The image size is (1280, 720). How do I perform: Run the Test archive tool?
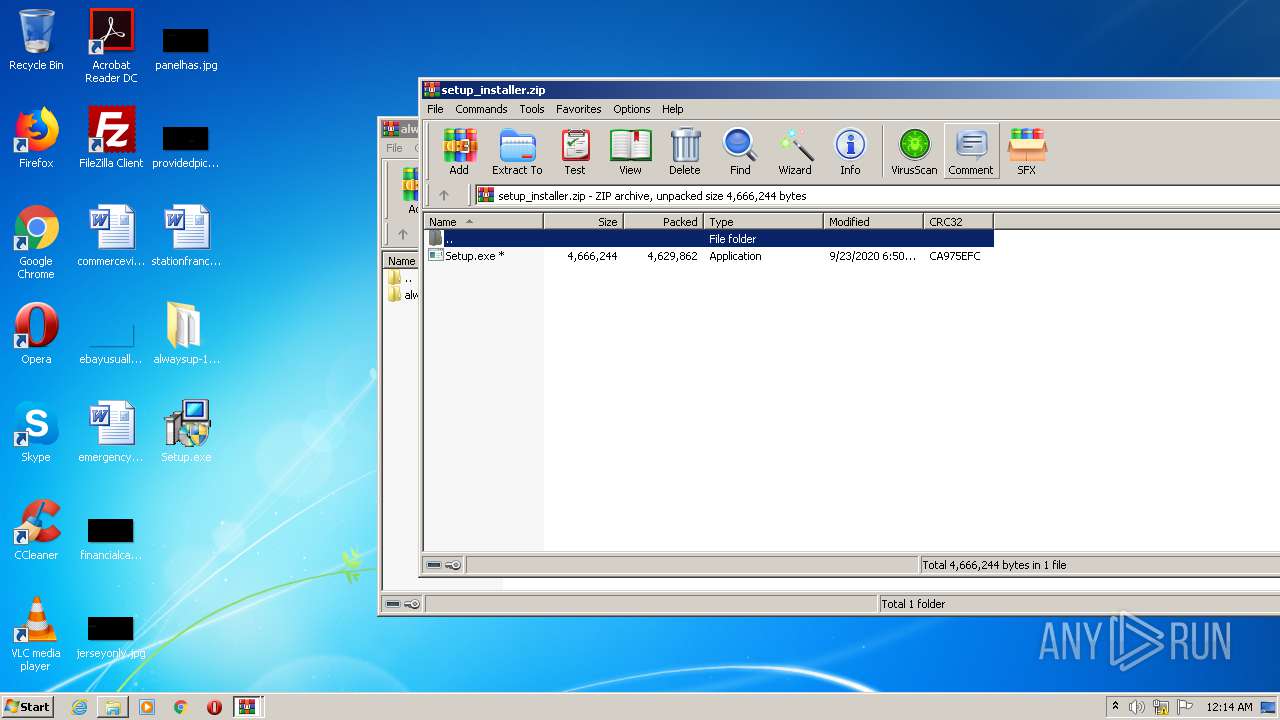point(575,152)
